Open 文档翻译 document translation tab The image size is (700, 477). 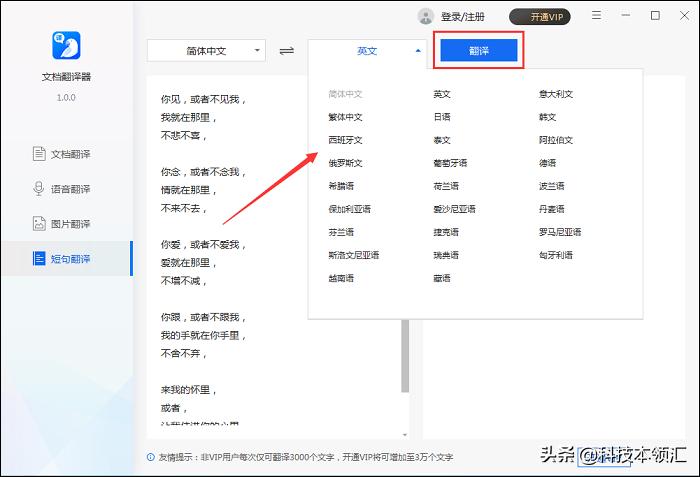point(67,154)
